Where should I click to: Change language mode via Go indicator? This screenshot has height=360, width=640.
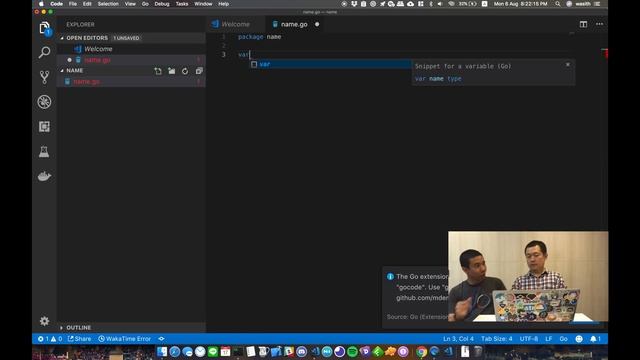click(563, 339)
